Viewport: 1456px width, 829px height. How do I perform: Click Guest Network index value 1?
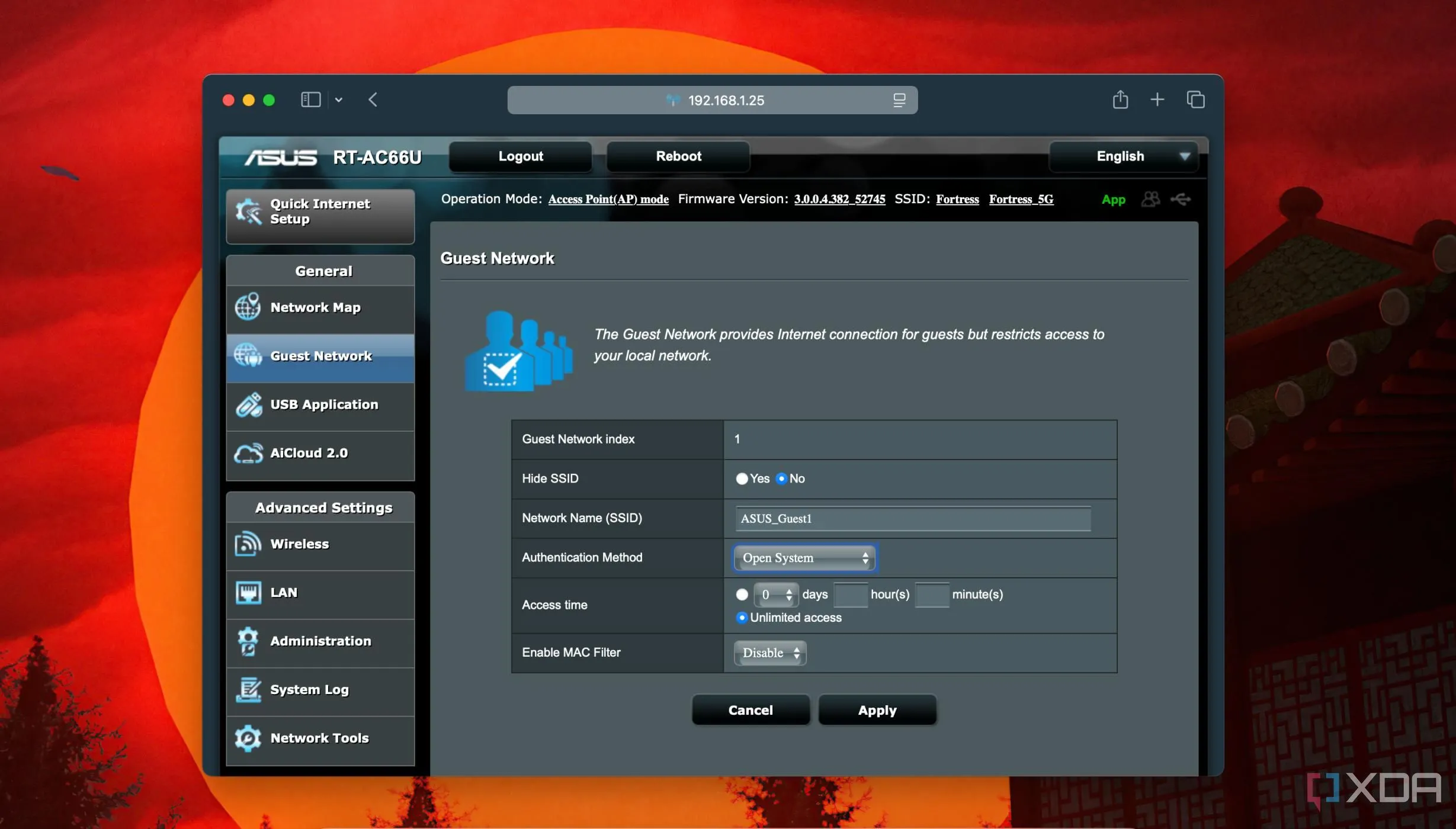737,439
